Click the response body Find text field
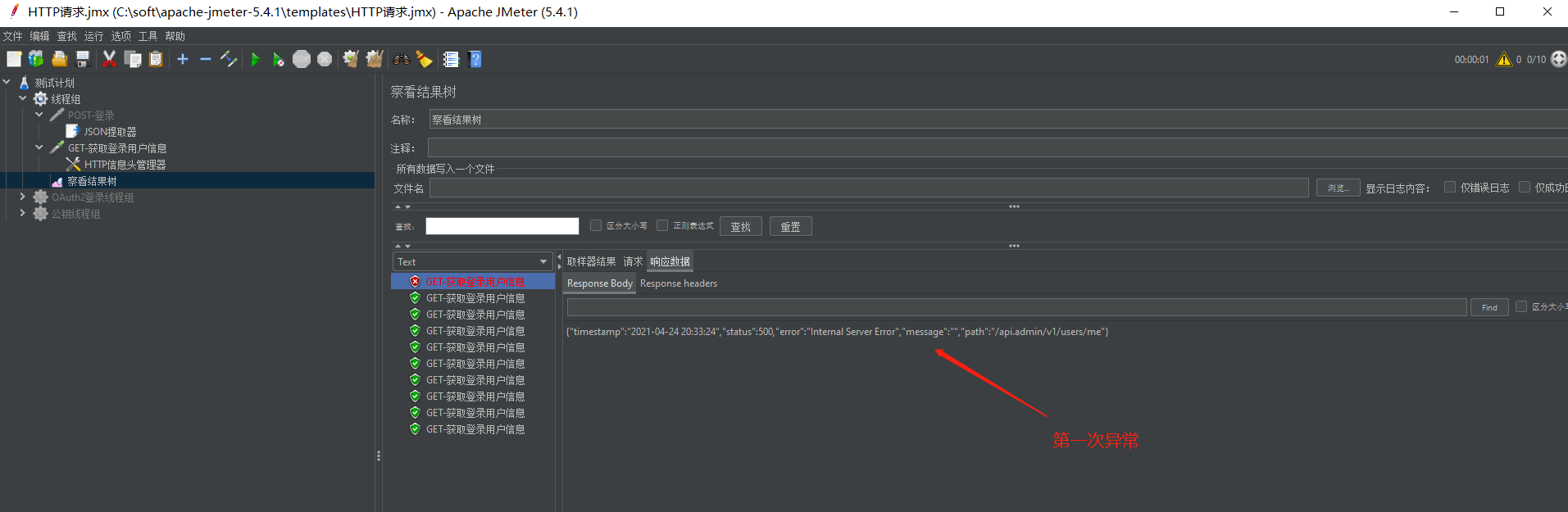The image size is (1568, 512). click(x=1016, y=307)
